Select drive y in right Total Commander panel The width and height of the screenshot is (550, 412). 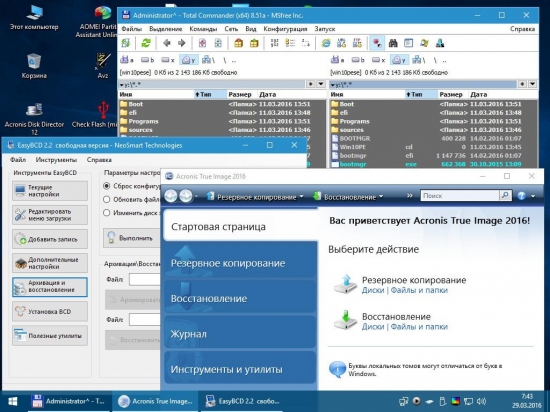click(399, 60)
